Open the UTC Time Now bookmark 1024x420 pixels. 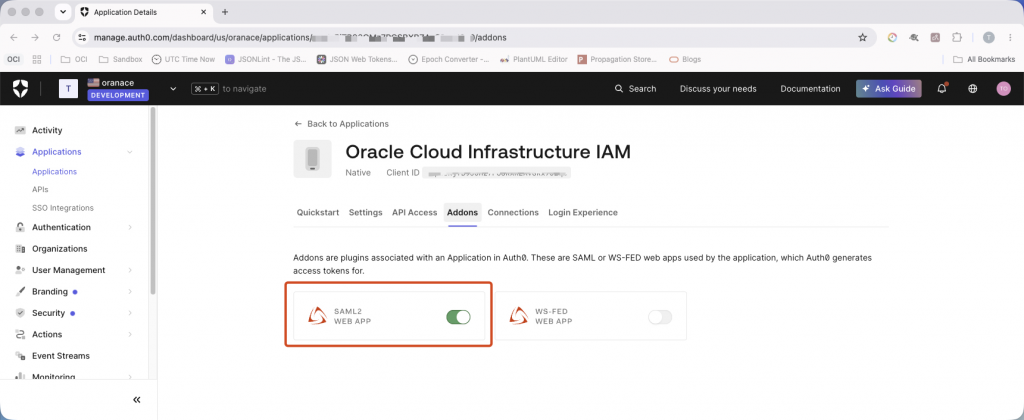point(184,59)
